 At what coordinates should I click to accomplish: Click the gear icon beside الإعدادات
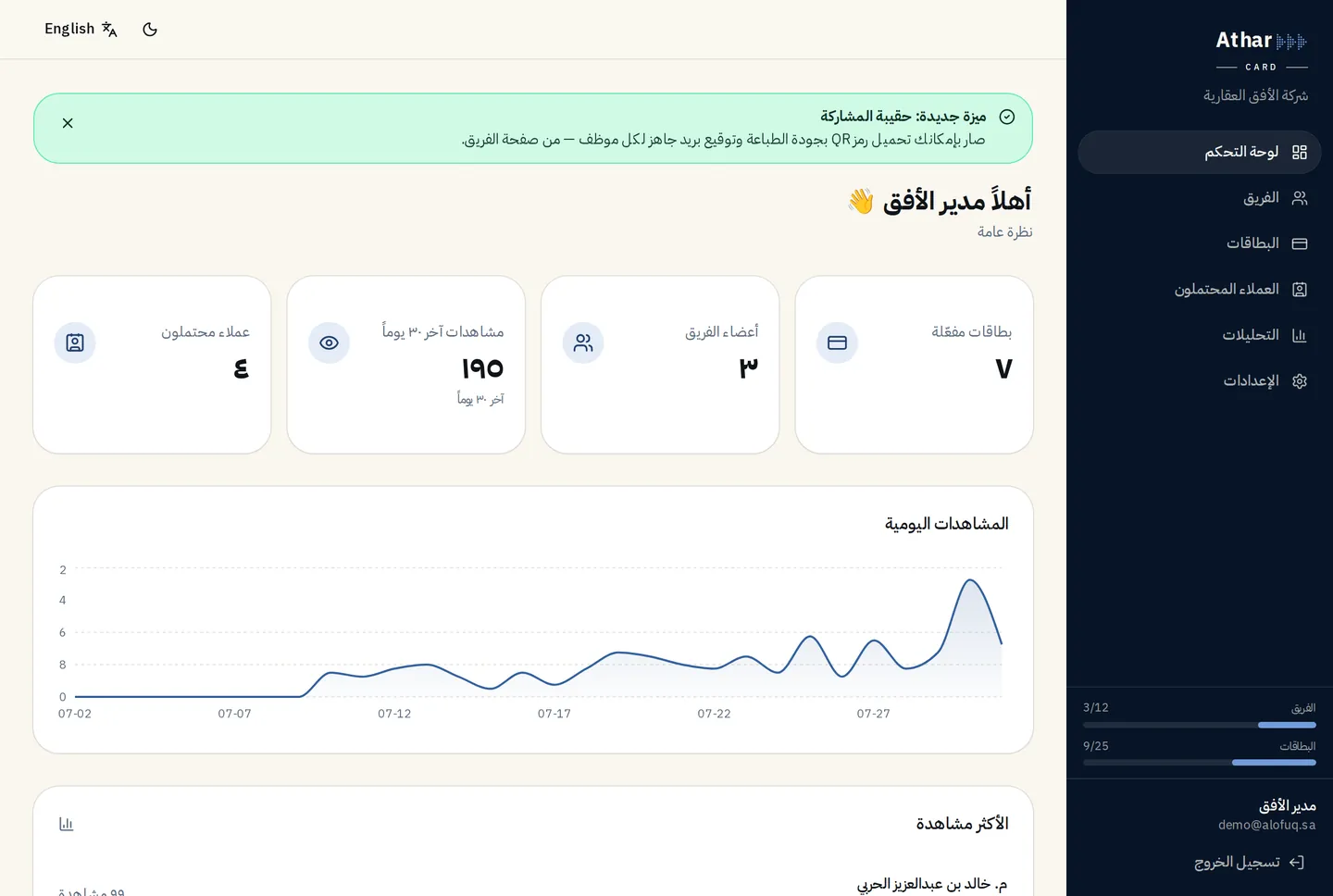click(x=1300, y=381)
